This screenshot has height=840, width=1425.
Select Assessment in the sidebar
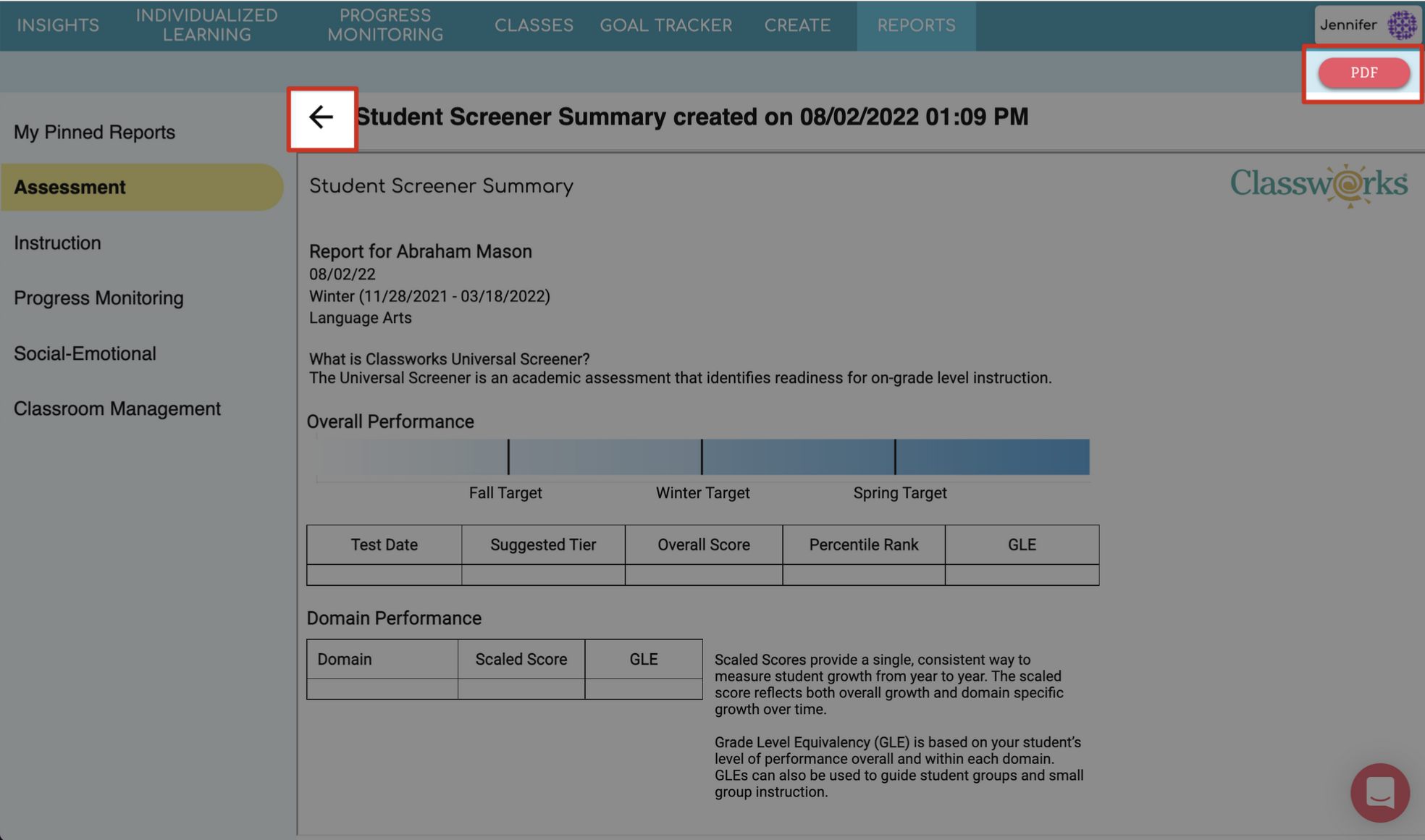coord(70,187)
